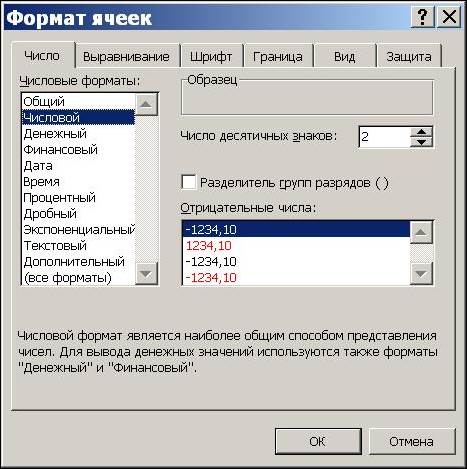The image size is (467, 469).
Task: Open the Защита tab
Action: click(x=409, y=56)
